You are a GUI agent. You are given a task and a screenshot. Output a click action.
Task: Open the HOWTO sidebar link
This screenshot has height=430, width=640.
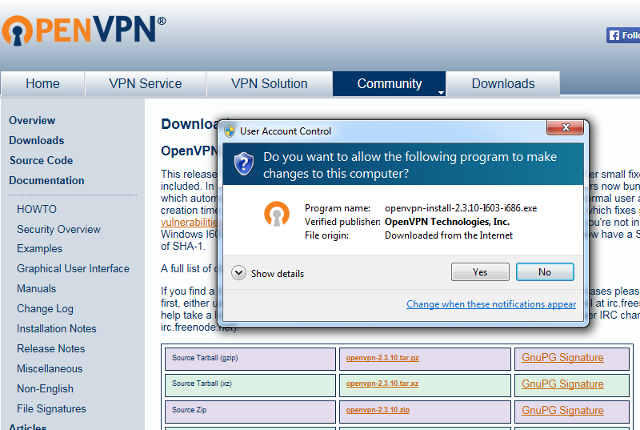tap(37, 209)
